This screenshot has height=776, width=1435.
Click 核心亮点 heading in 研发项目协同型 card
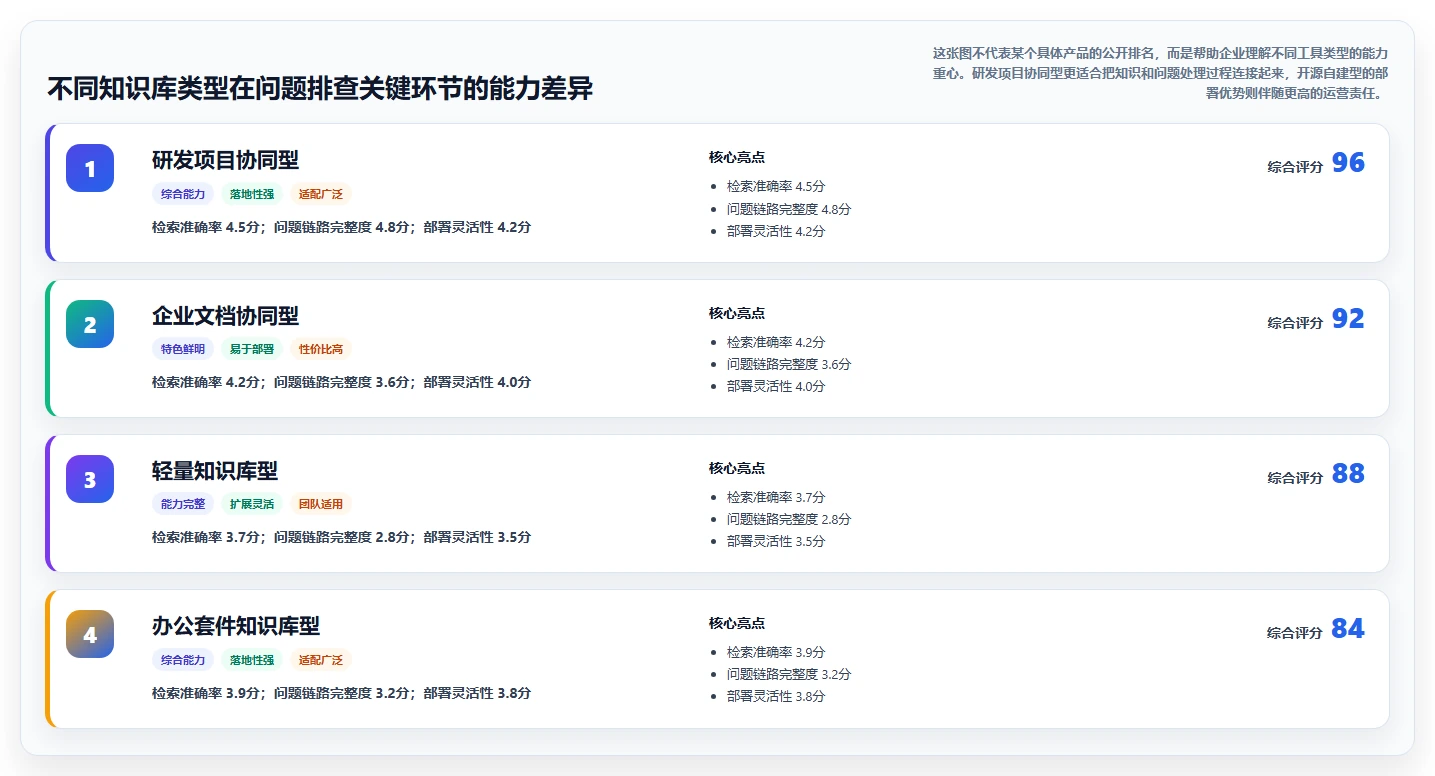pyautogui.click(x=737, y=157)
